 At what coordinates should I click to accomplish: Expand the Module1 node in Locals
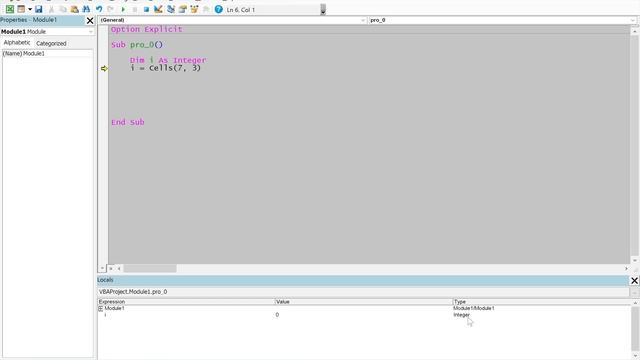[100, 309]
